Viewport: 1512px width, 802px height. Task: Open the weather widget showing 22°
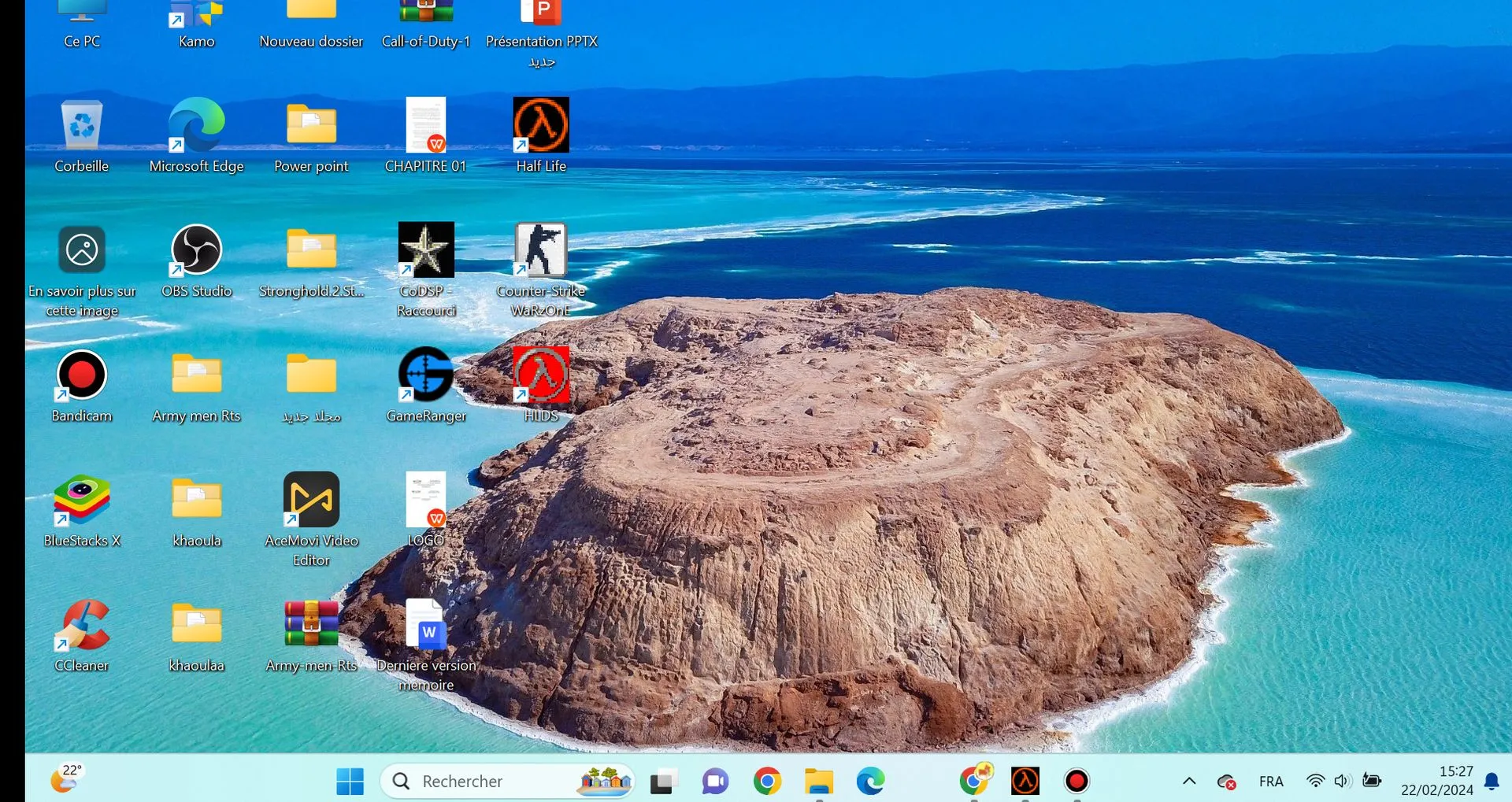67,778
